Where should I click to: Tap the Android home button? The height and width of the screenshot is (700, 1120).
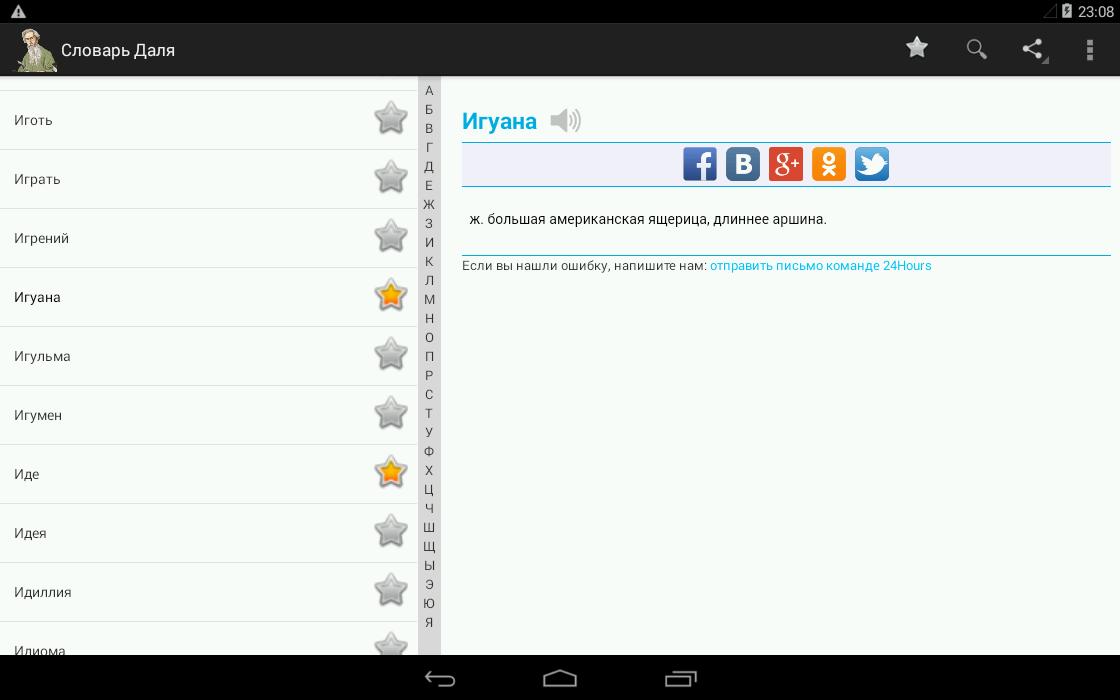pyautogui.click(x=560, y=678)
